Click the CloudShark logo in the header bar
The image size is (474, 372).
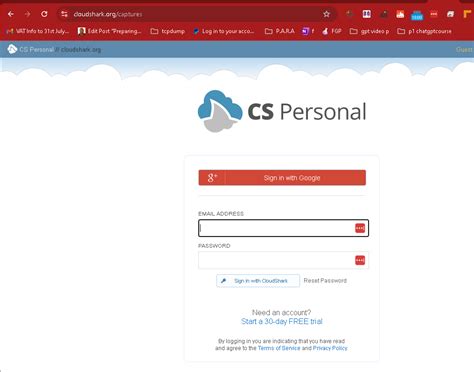12,49
